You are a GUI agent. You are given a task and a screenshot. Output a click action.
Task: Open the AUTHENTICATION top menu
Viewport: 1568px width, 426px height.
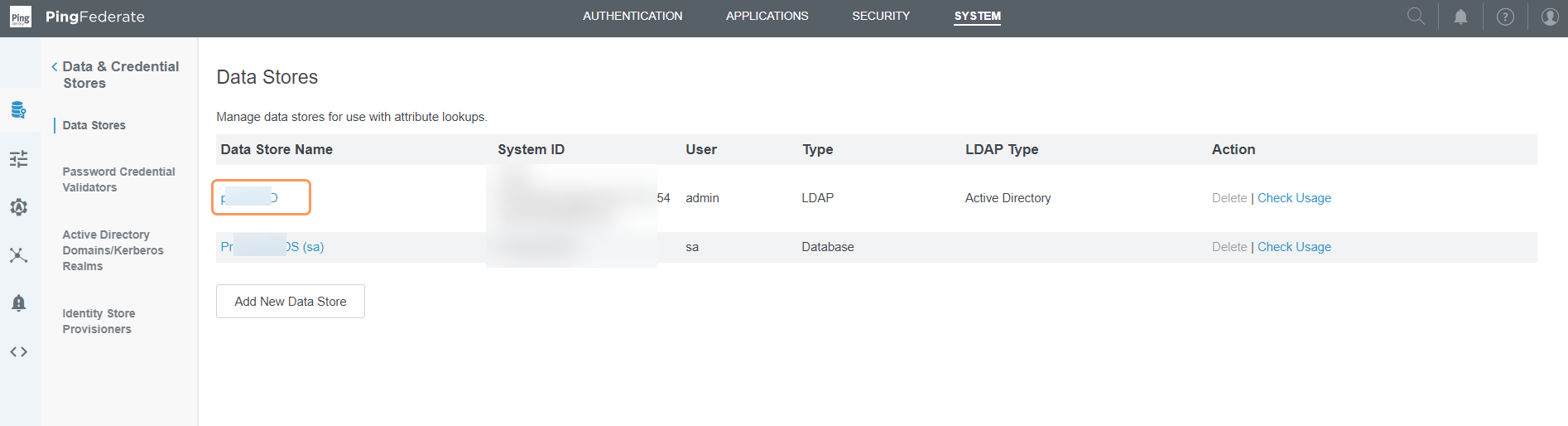click(632, 16)
